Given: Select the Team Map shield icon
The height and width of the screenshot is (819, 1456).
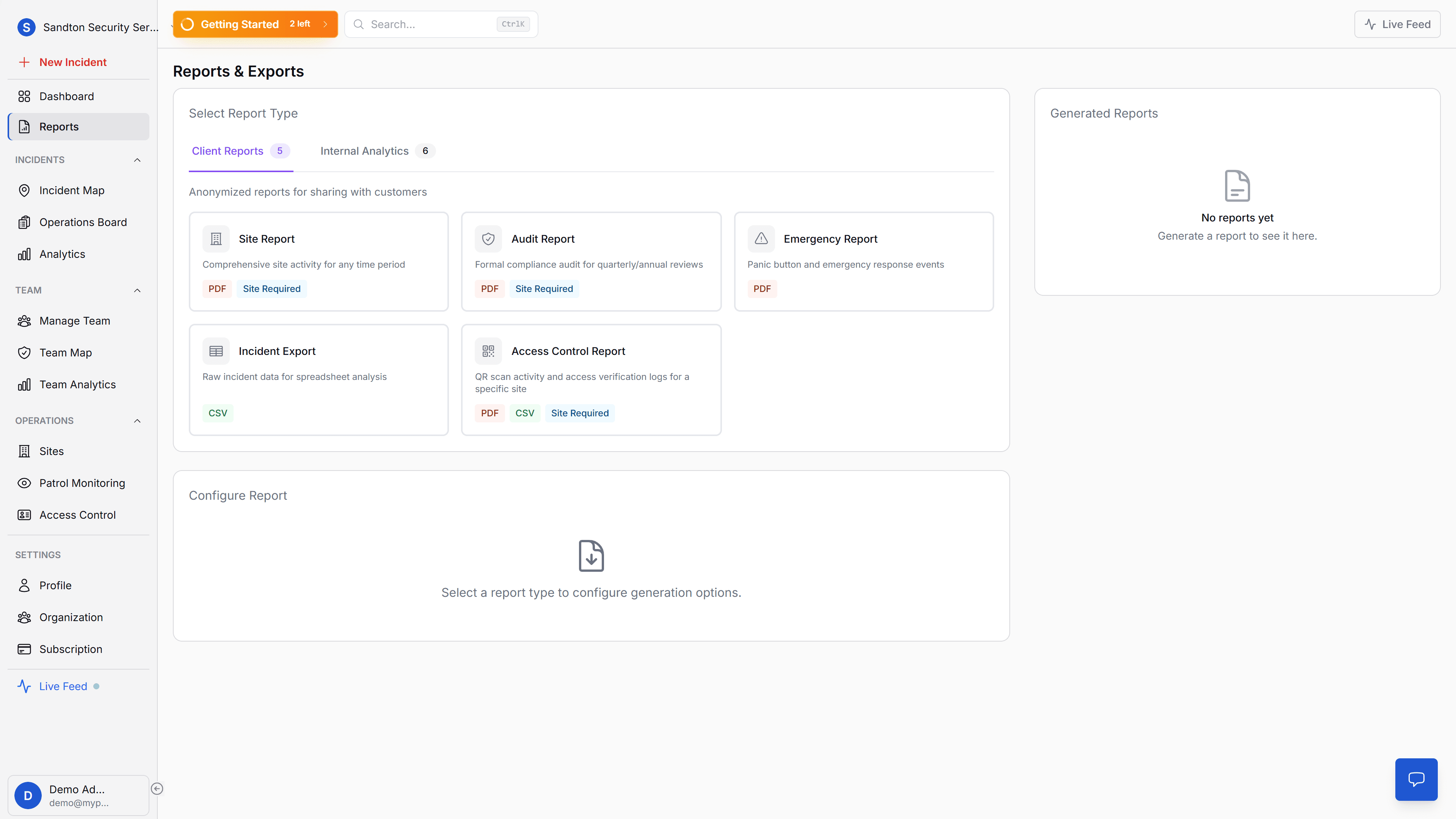Looking at the screenshot, I should pos(24,352).
